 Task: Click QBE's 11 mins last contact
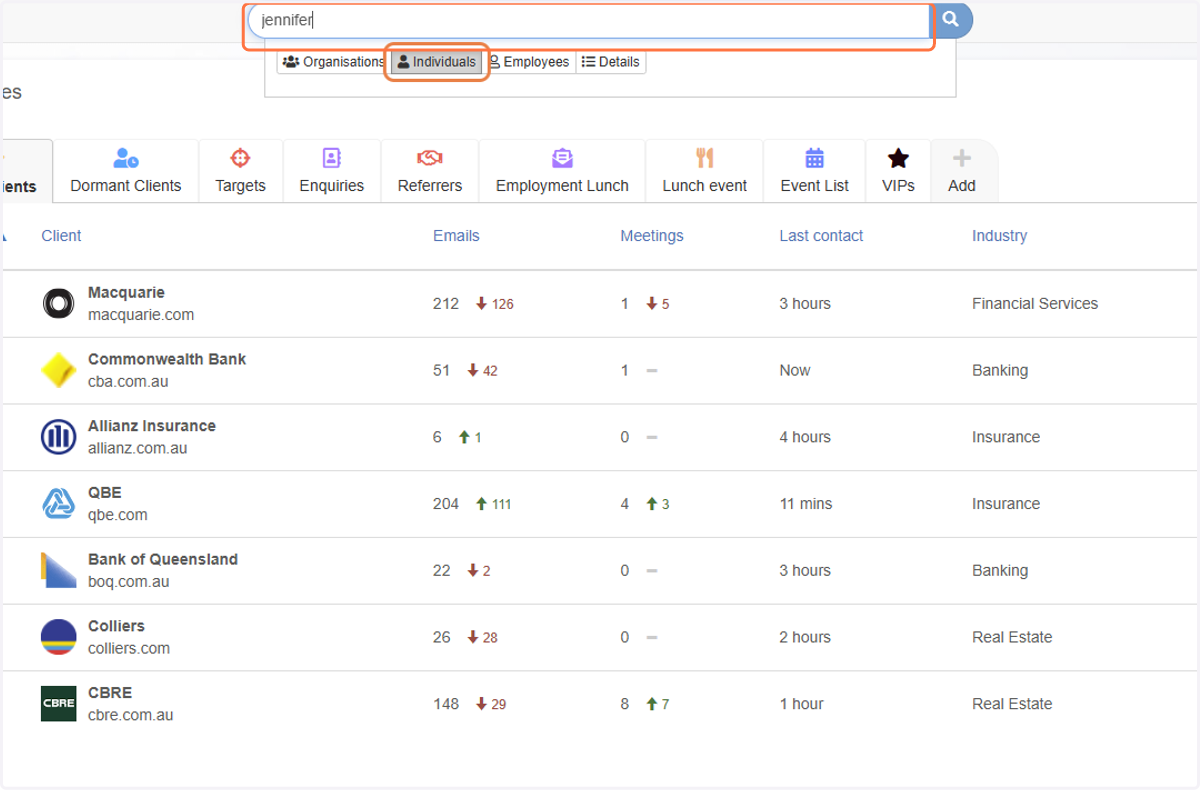click(806, 504)
